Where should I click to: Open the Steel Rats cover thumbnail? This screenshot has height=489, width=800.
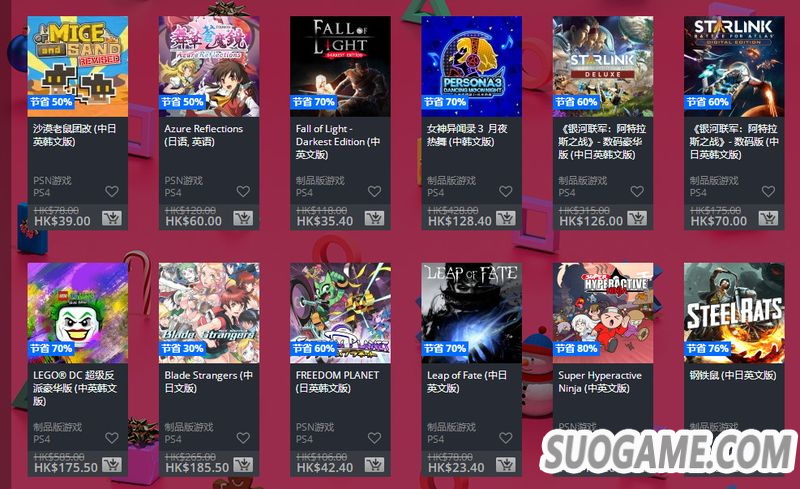[x=734, y=313]
